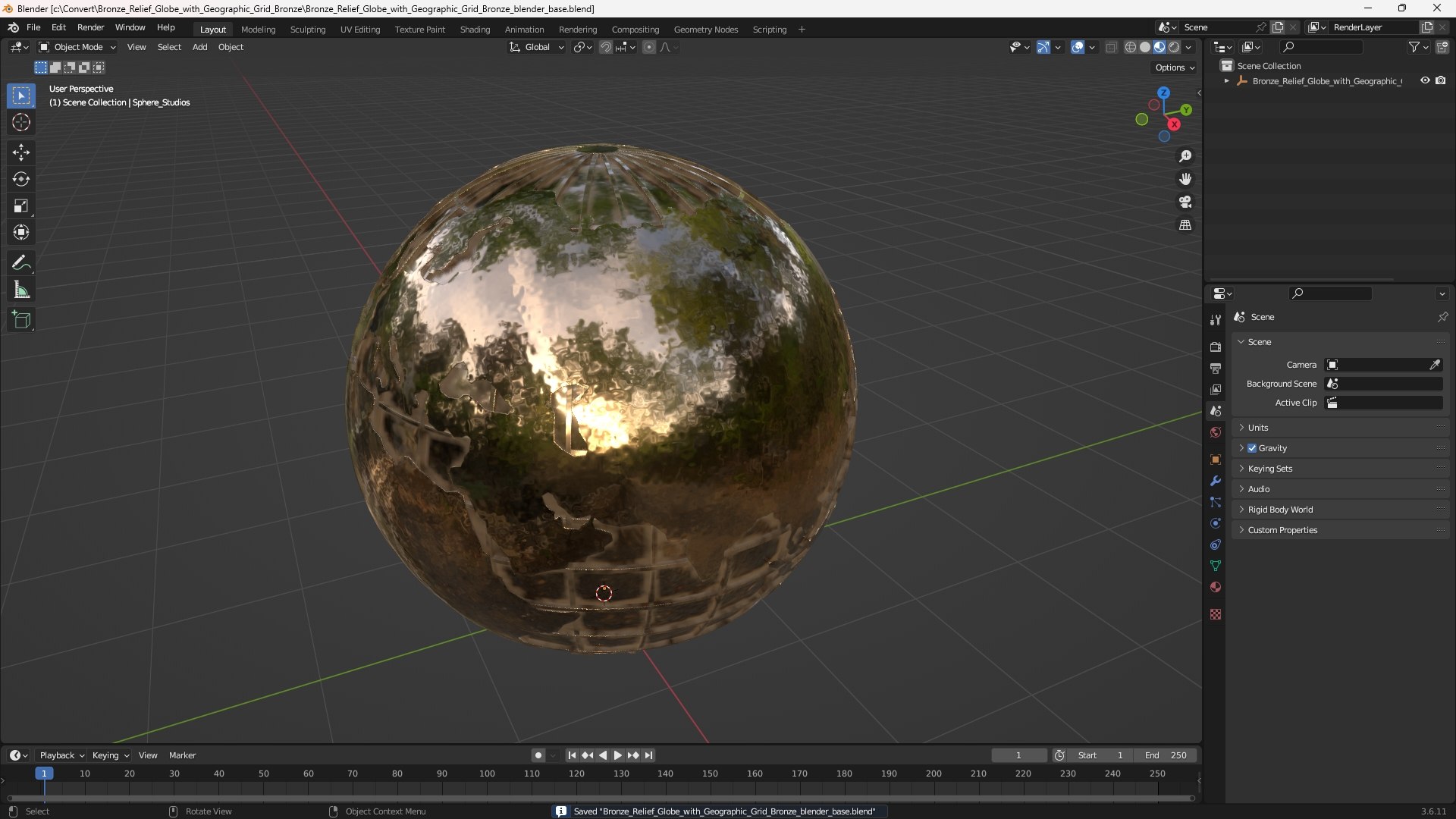The width and height of the screenshot is (1456, 819).
Task: Open the viewport Add menu
Action: click(x=199, y=47)
